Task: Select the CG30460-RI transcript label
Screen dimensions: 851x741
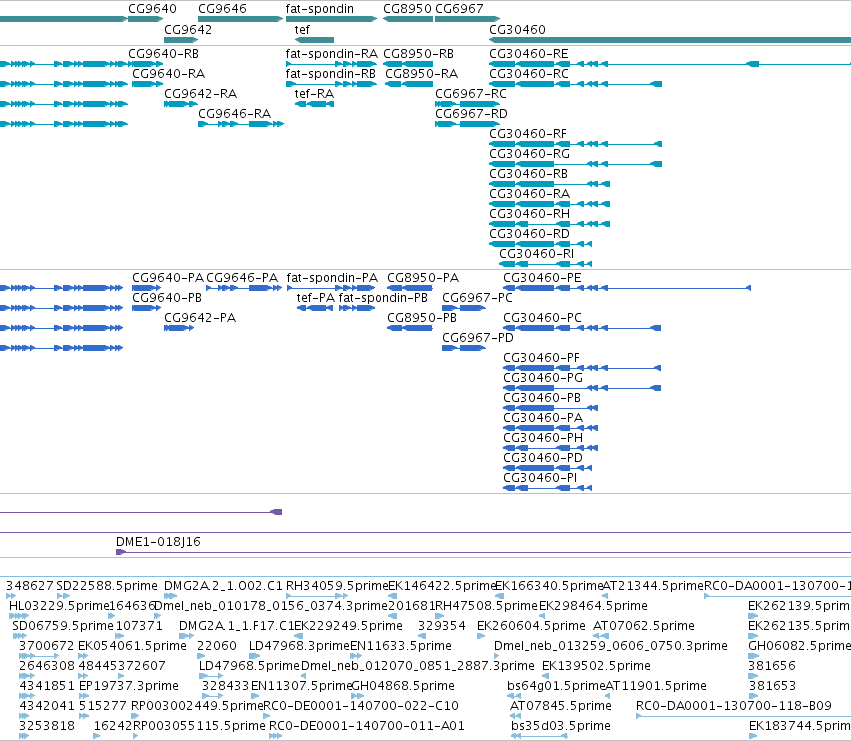Action: click(x=537, y=255)
